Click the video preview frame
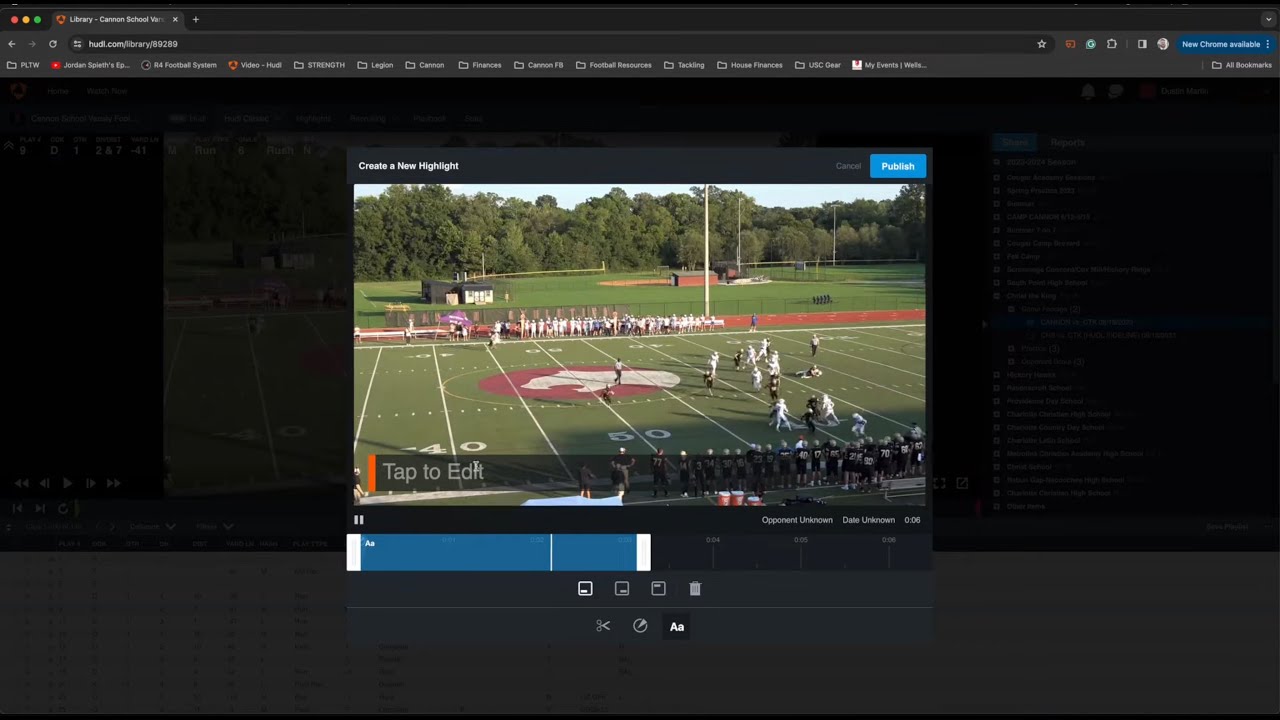Screen dimensions: 1280x720 pyautogui.click(x=640, y=345)
